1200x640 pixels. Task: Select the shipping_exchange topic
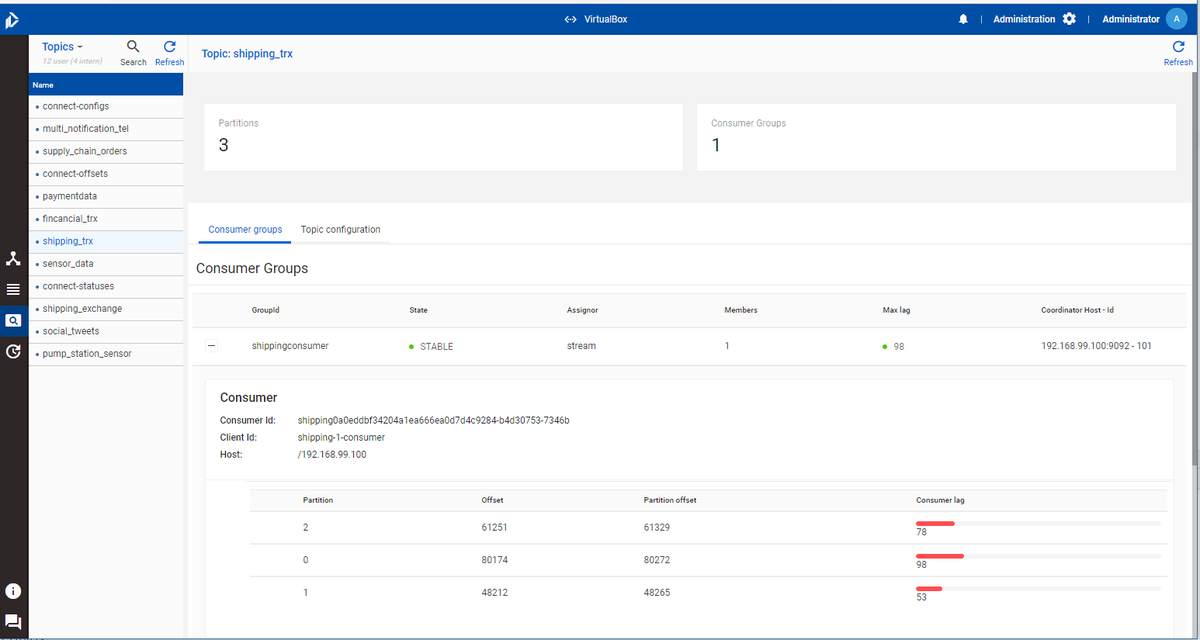[106, 309]
